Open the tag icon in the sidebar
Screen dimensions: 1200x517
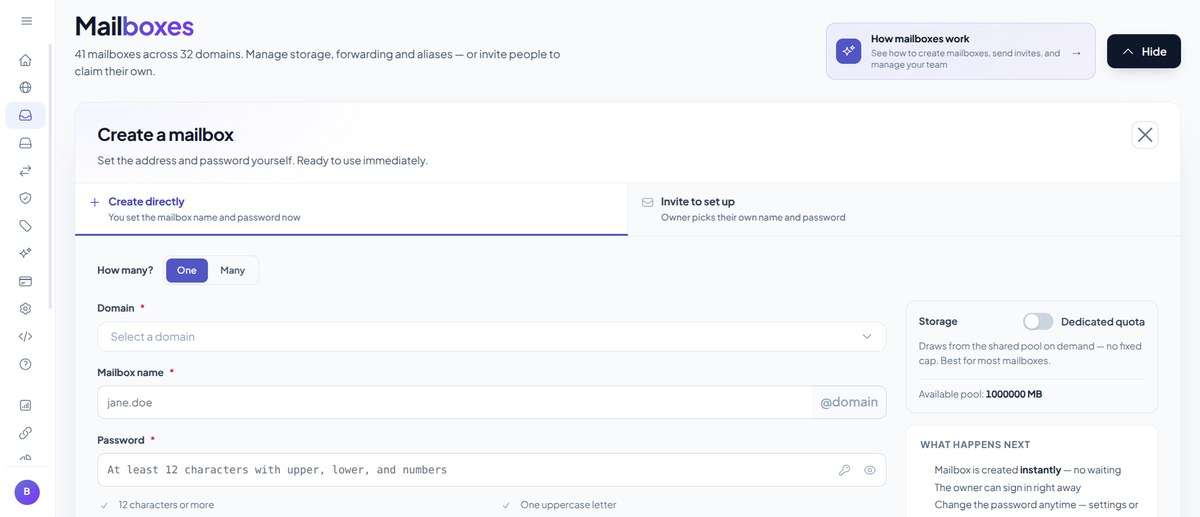click(26, 226)
